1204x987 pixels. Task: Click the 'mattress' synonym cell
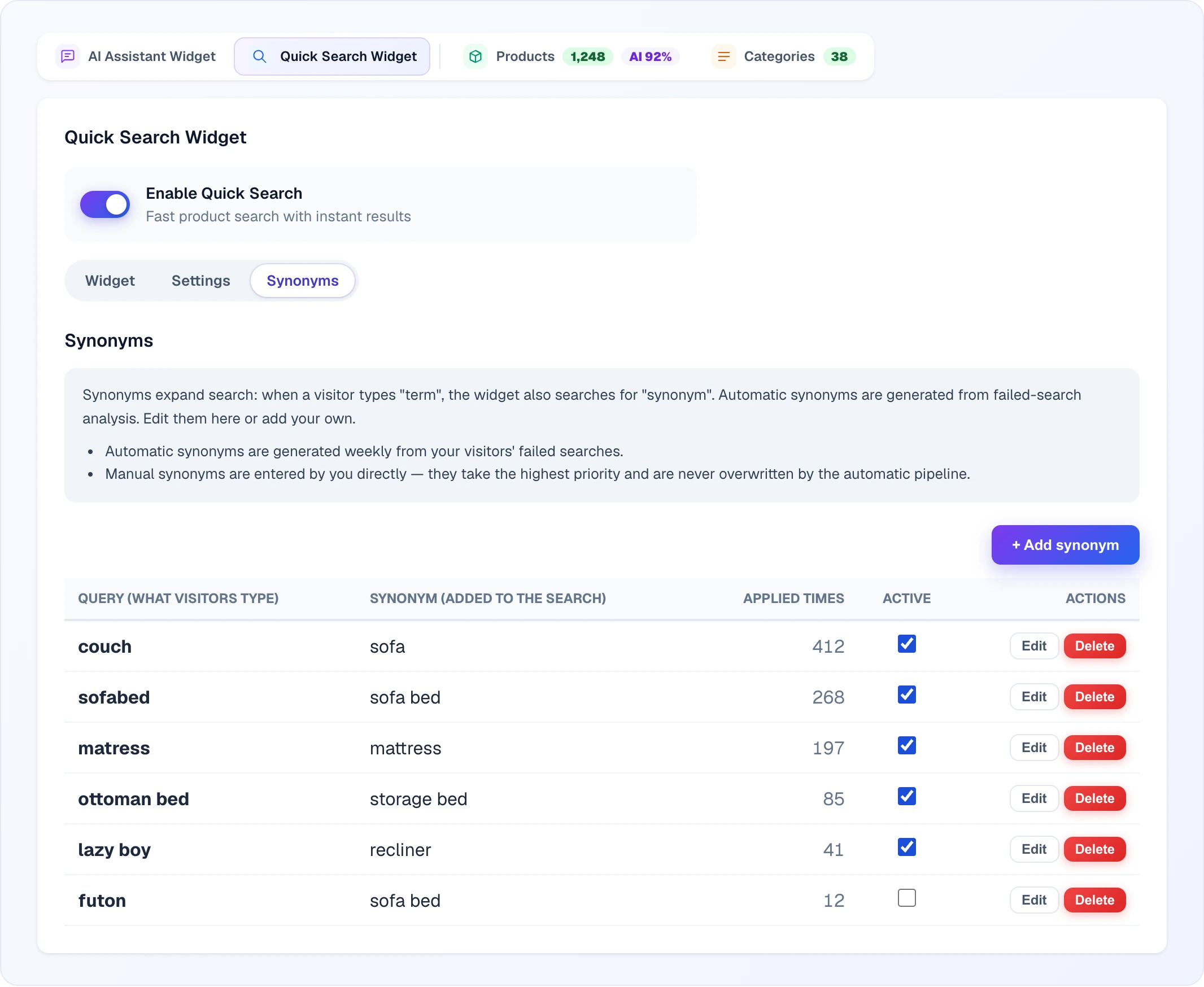405,749
